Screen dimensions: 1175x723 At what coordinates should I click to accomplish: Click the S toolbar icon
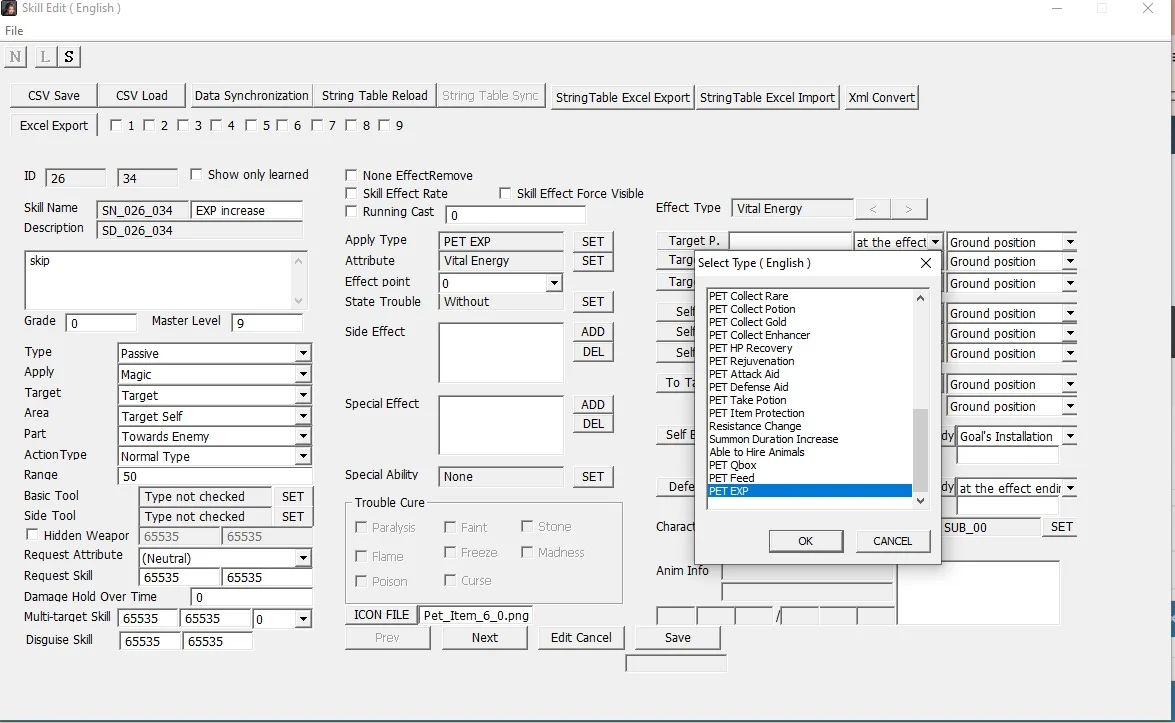[x=69, y=57]
